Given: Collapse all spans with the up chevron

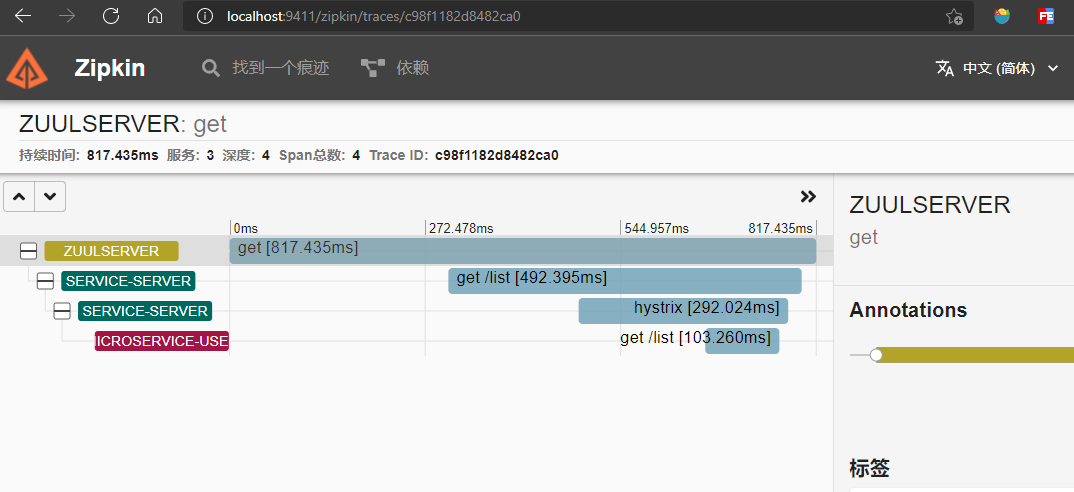Looking at the screenshot, I should (x=19, y=197).
